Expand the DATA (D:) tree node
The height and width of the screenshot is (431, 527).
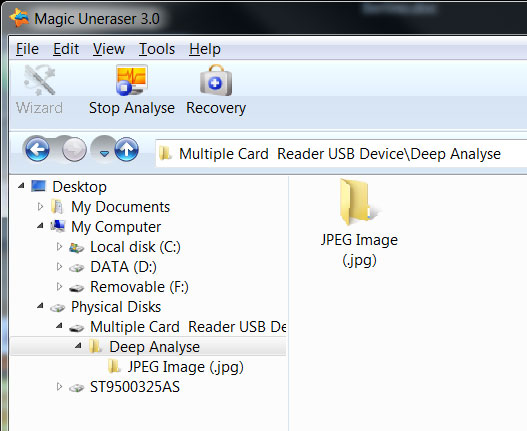coord(59,267)
